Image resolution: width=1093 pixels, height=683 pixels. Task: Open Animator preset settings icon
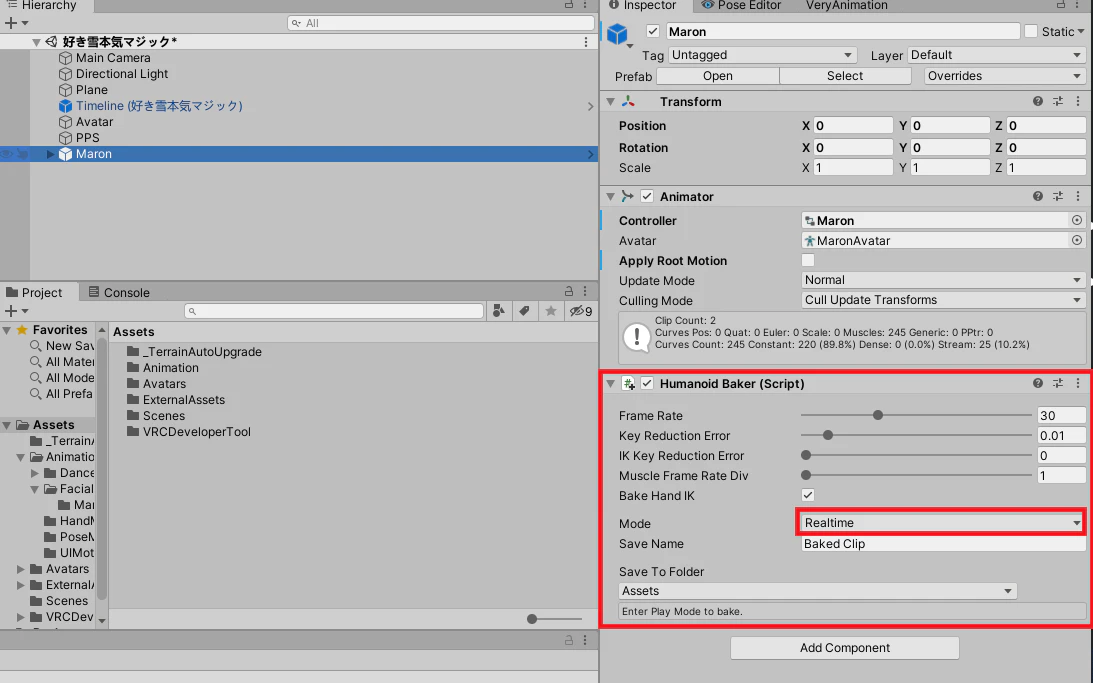click(1057, 197)
